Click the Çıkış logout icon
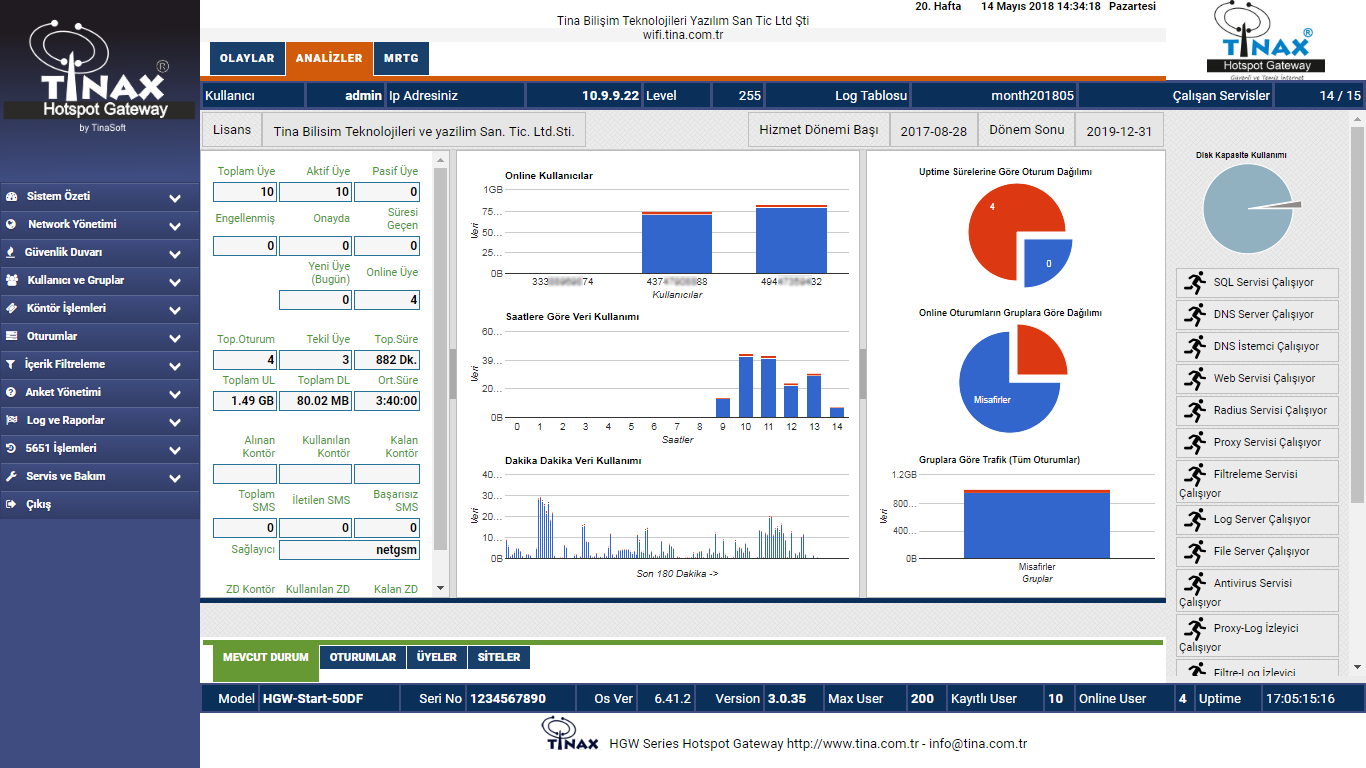 pos(11,505)
